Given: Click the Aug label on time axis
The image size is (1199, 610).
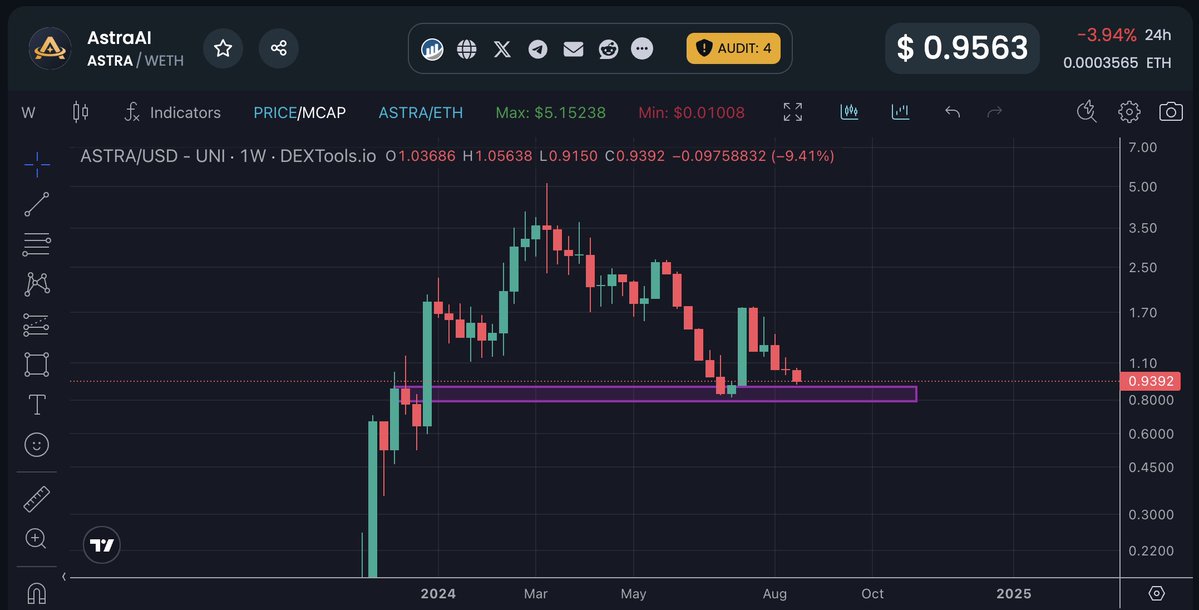Looking at the screenshot, I should [x=775, y=594].
